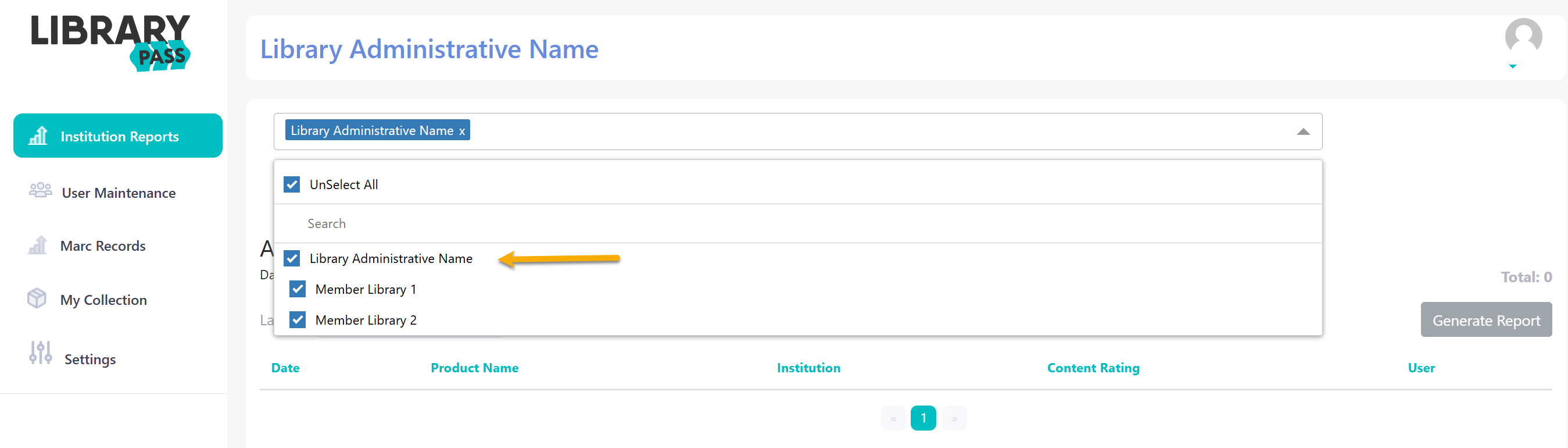The height and width of the screenshot is (448, 1568).
Task: Remove the Library Administrative Name tag
Action: pyautogui.click(x=462, y=131)
